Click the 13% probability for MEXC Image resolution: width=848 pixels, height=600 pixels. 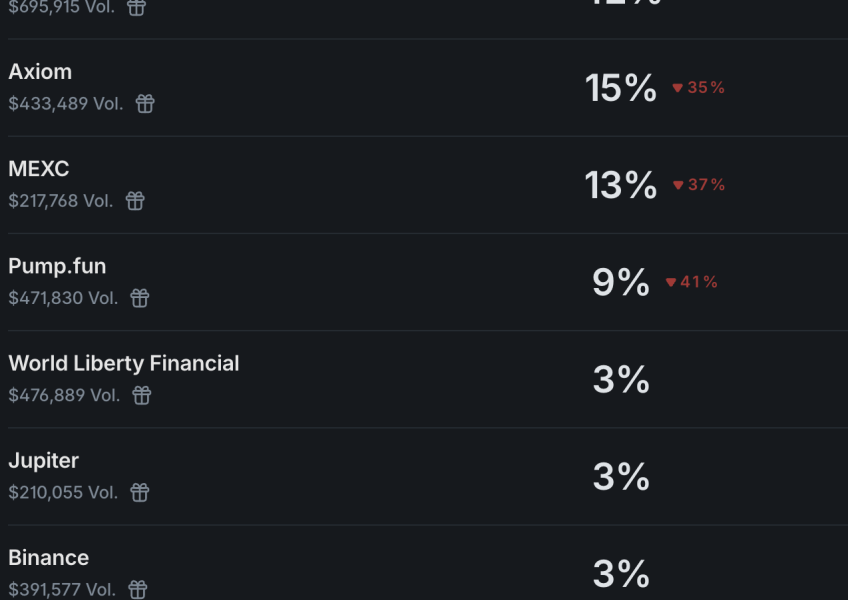click(x=621, y=185)
